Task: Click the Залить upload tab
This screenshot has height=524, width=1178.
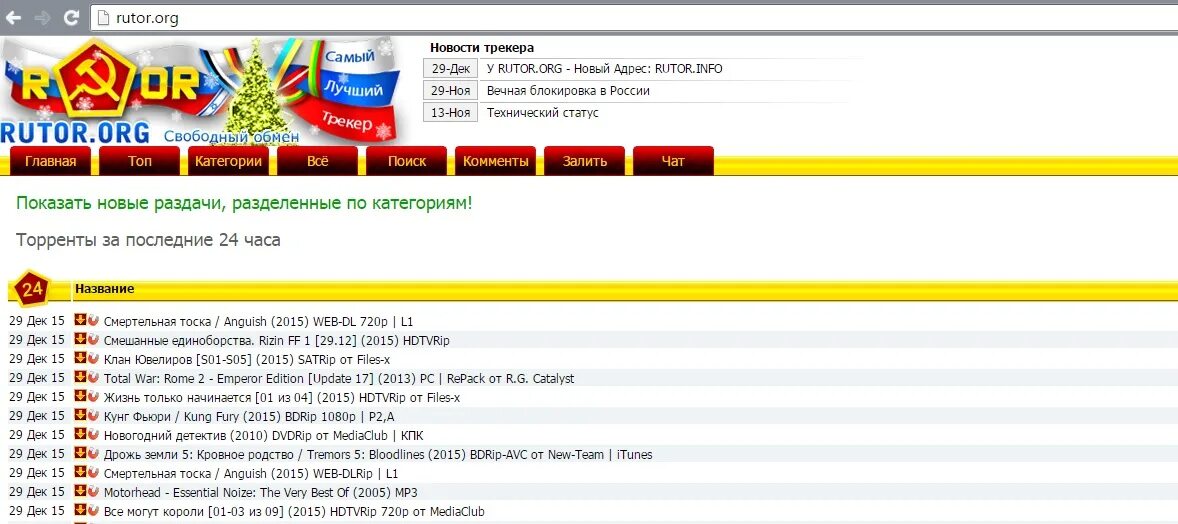Action: pos(584,161)
